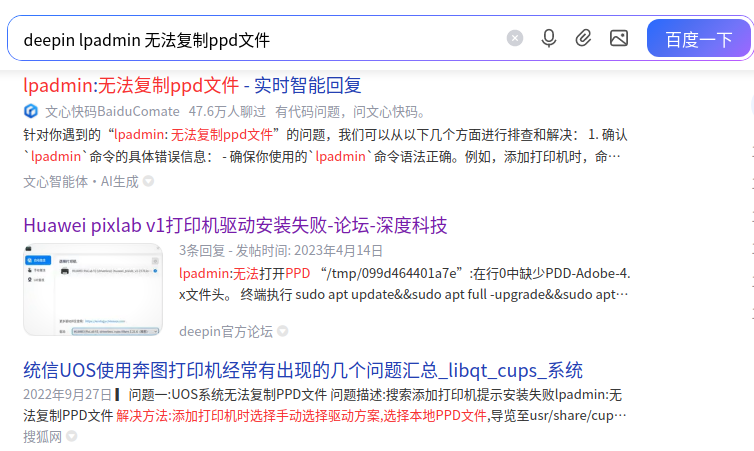
Task: Attach a file using the paperclip icon
Action: (583, 38)
